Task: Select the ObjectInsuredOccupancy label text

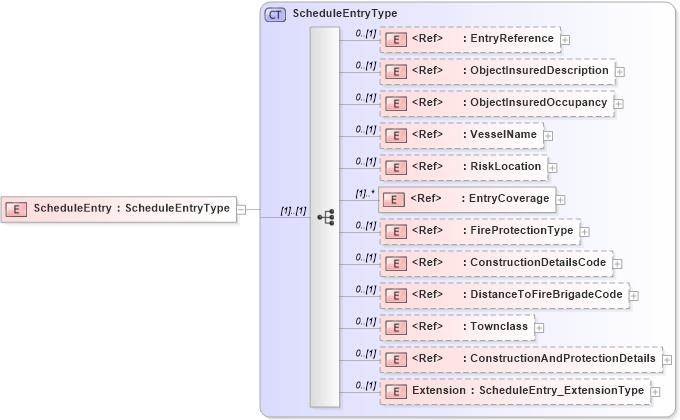Action: click(x=539, y=102)
